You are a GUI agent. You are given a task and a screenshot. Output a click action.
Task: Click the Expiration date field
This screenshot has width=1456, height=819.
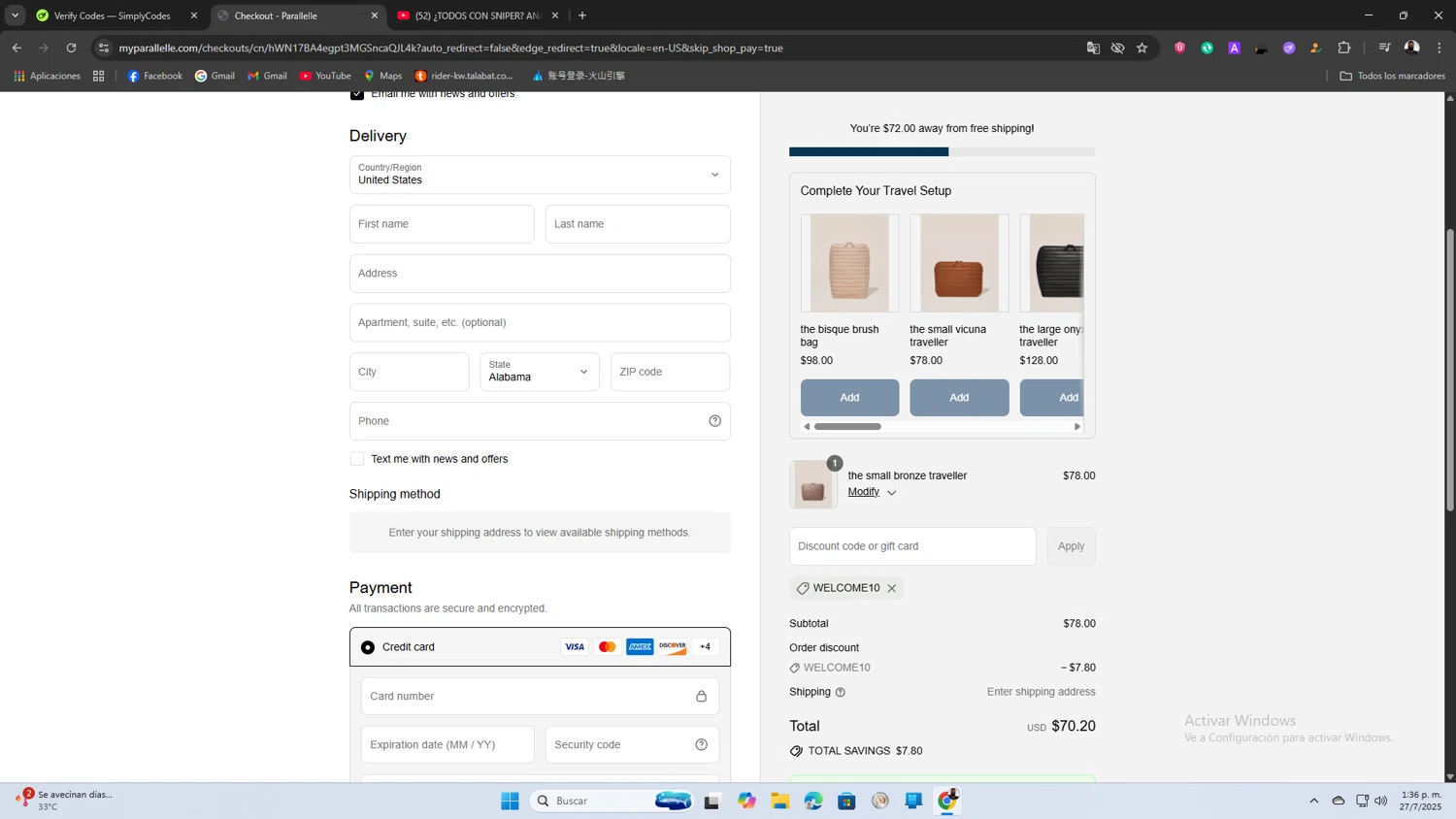447,745
